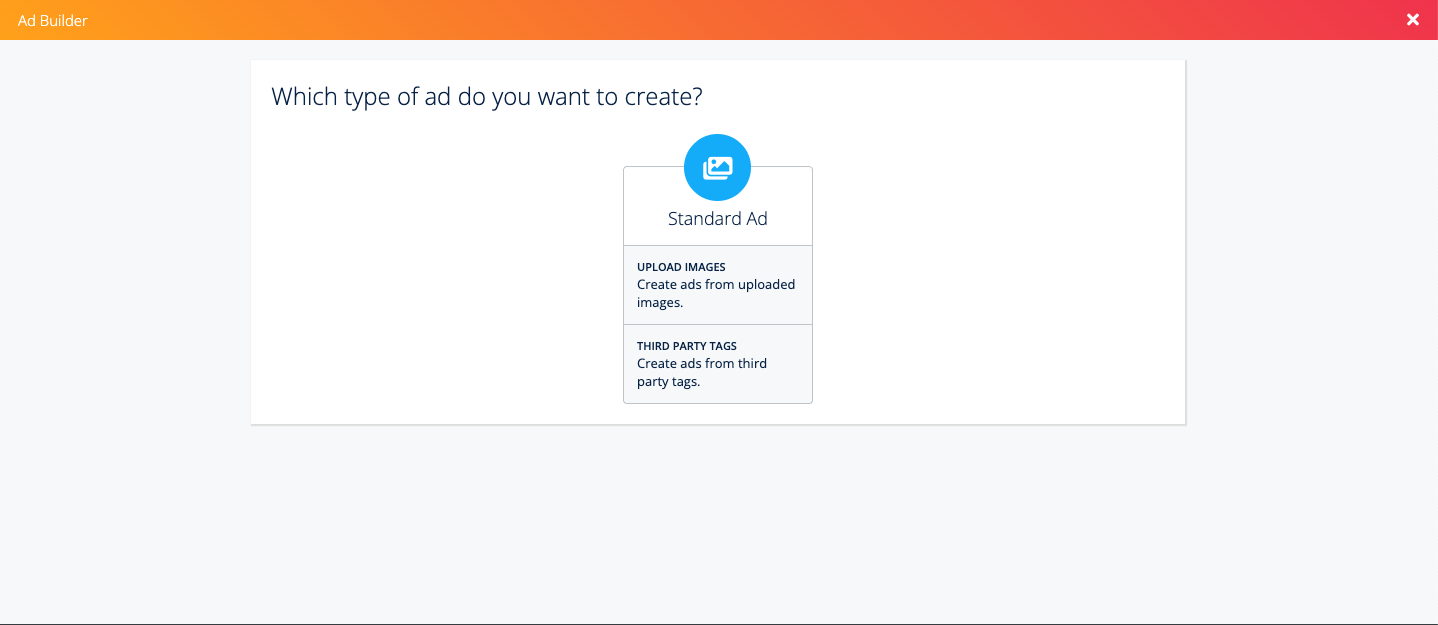Screen dimensions: 1438x625
Task: Click blank gray area below the white panel
Action: 717,520
